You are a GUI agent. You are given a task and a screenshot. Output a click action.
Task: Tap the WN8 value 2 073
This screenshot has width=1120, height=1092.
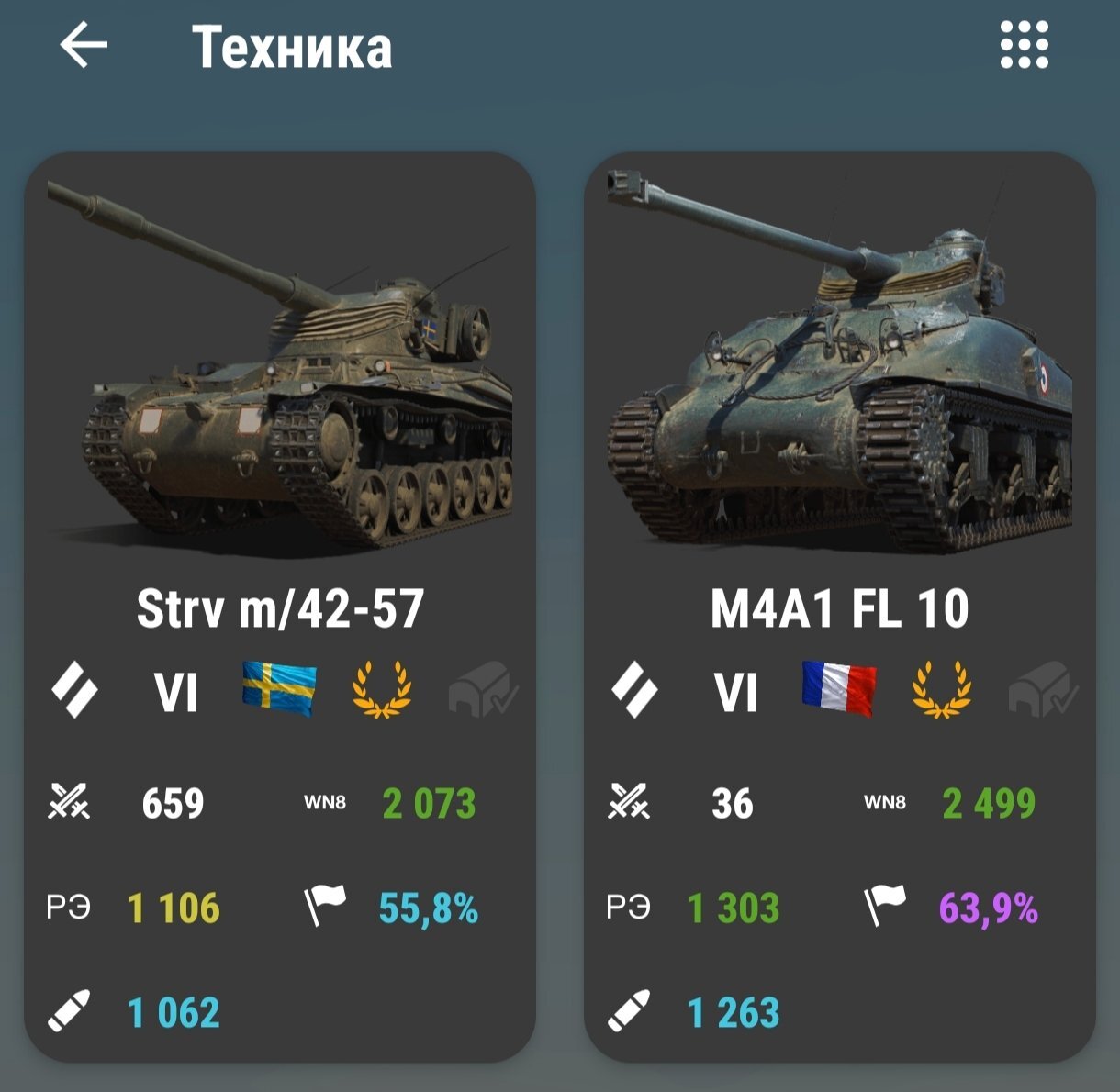coord(430,804)
